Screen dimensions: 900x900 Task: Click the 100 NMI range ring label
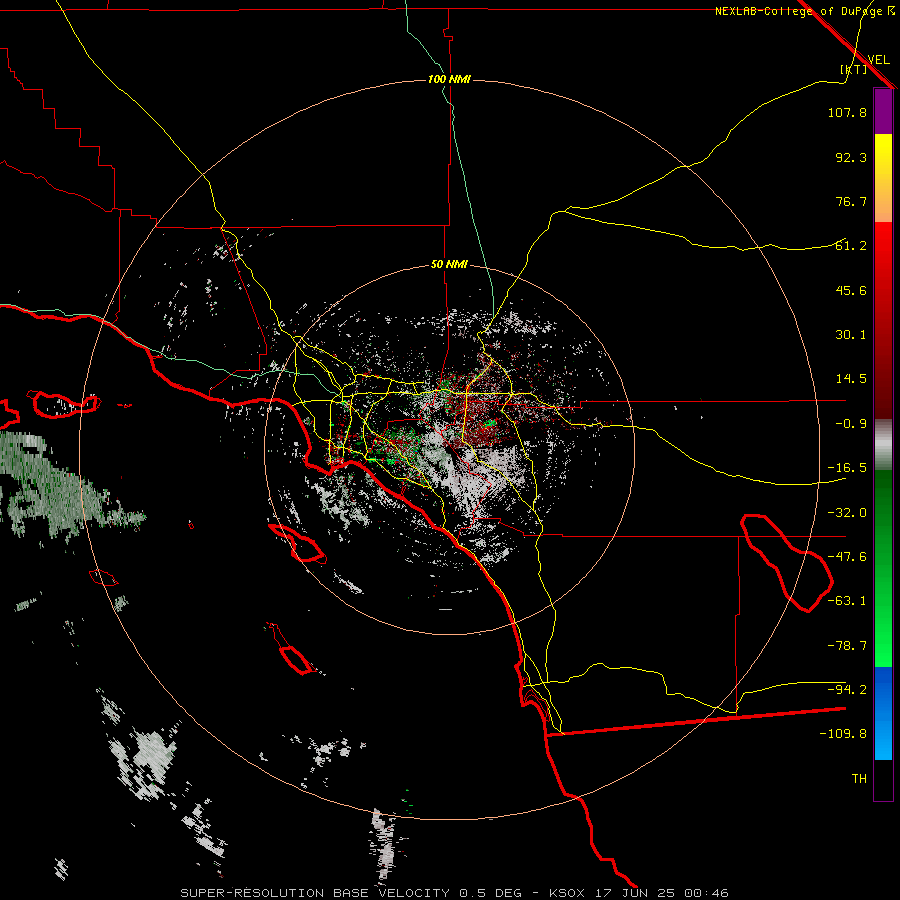pyautogui.click(x=449, y=79)
